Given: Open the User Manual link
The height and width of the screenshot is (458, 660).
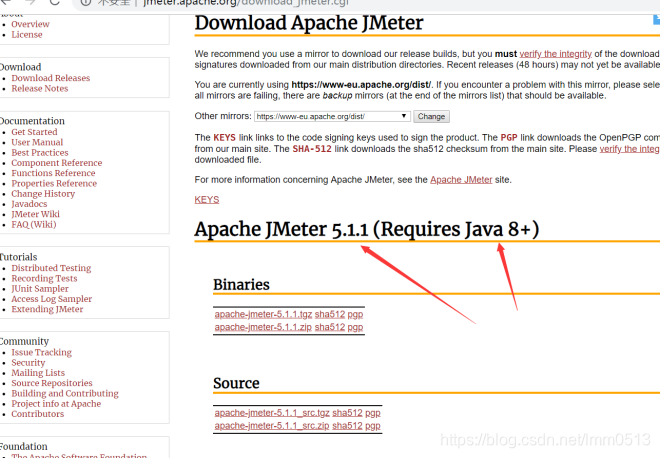Looking at the screenshot, I should (x=37, y=142).
